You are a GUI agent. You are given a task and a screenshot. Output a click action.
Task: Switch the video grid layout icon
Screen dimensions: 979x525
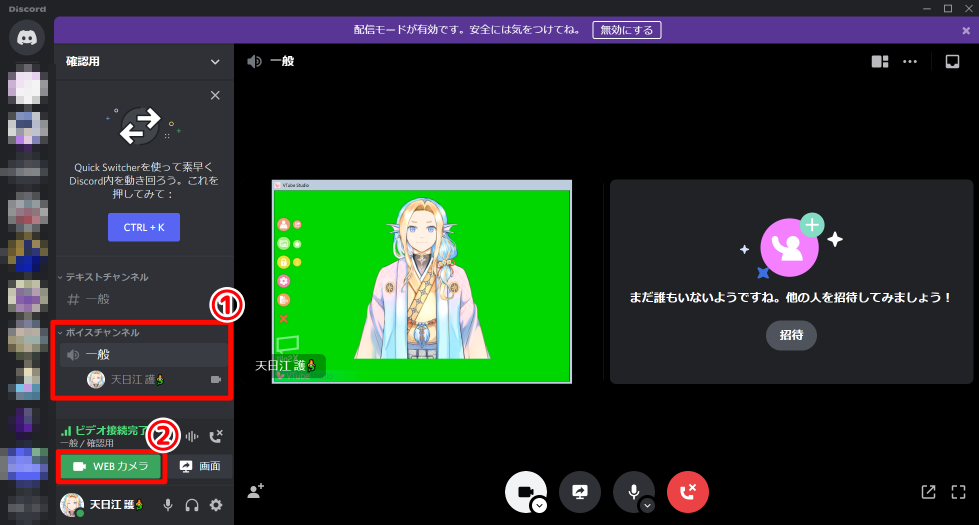(880, 61)
